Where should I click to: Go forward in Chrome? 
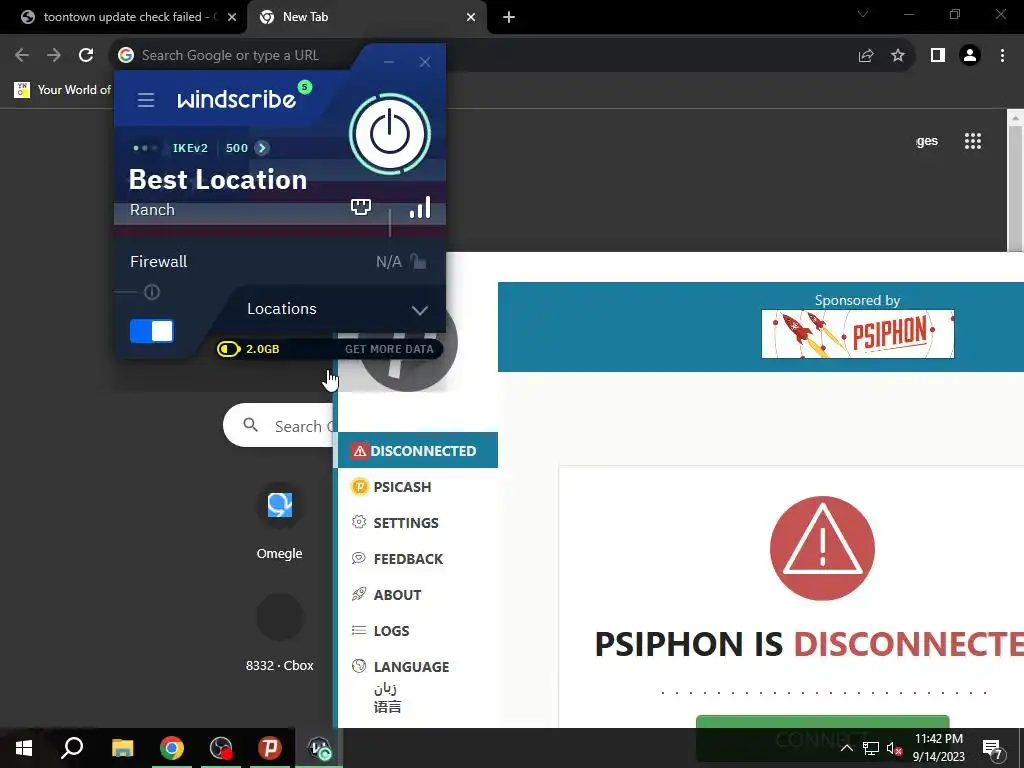coord(54,56)
